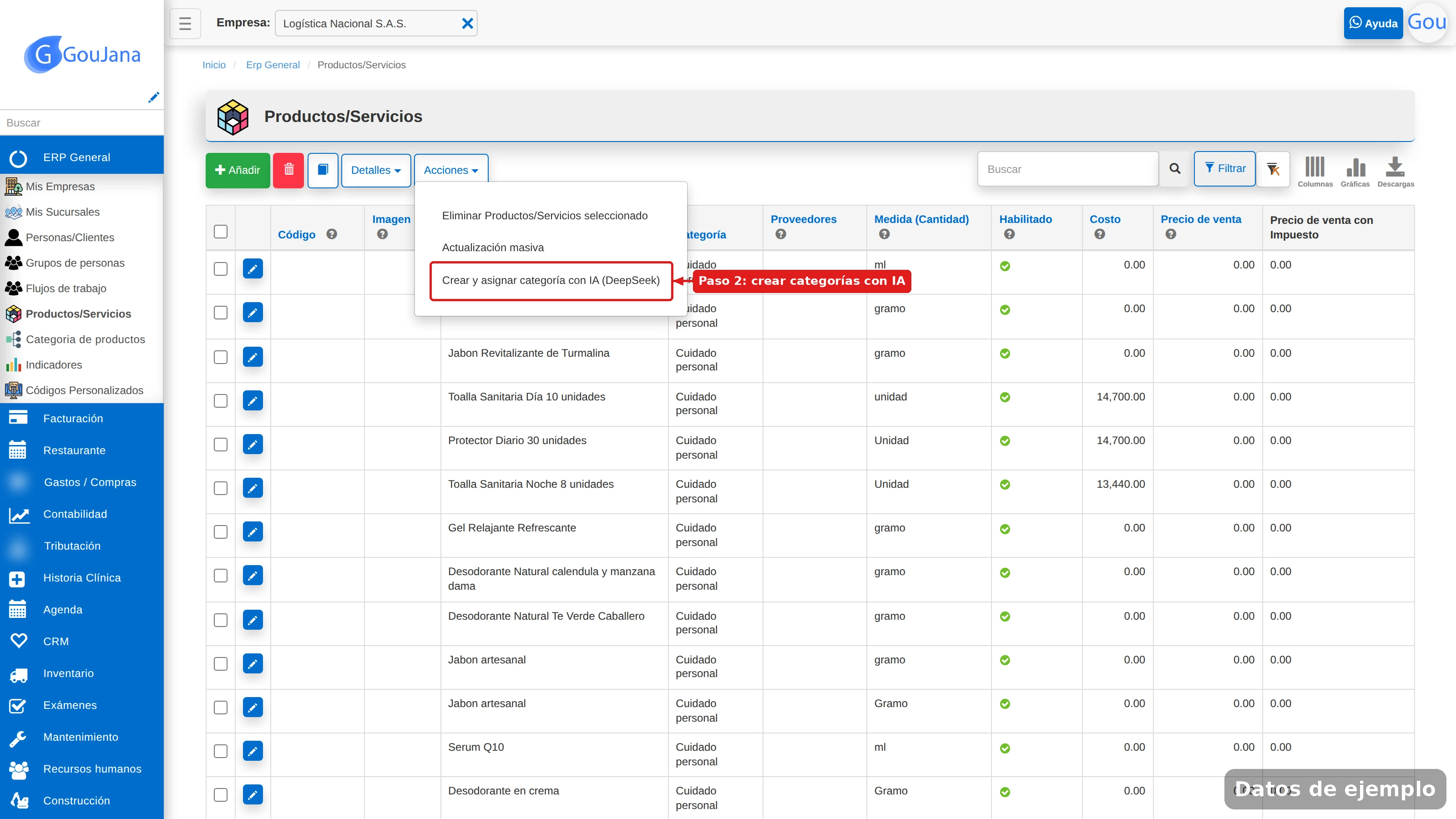Click the green Añadir button
The height and width of the screenshot is (819, 1456).
pos(238,170)
